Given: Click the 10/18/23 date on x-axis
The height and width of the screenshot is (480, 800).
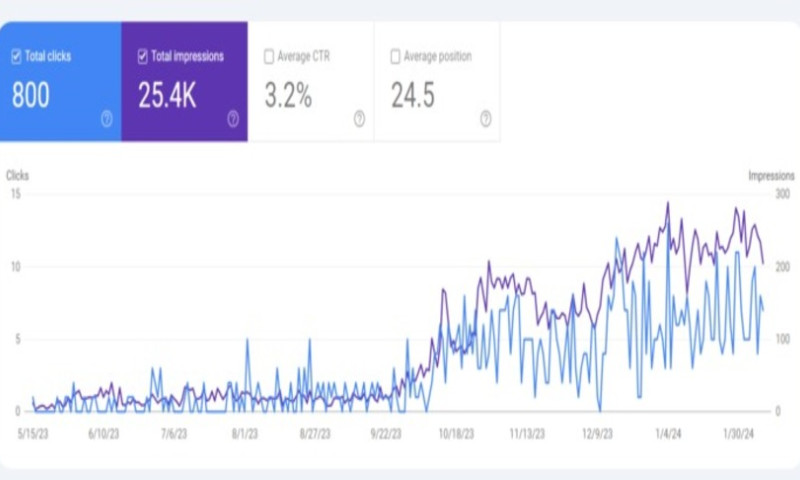Looking at the screenshot, I should [x=456, y=435].
